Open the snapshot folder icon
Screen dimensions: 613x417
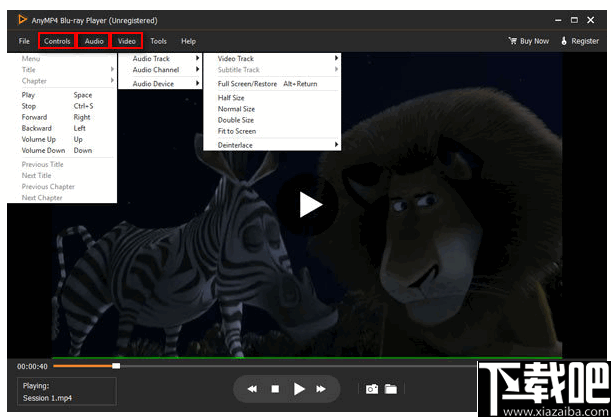391,388
